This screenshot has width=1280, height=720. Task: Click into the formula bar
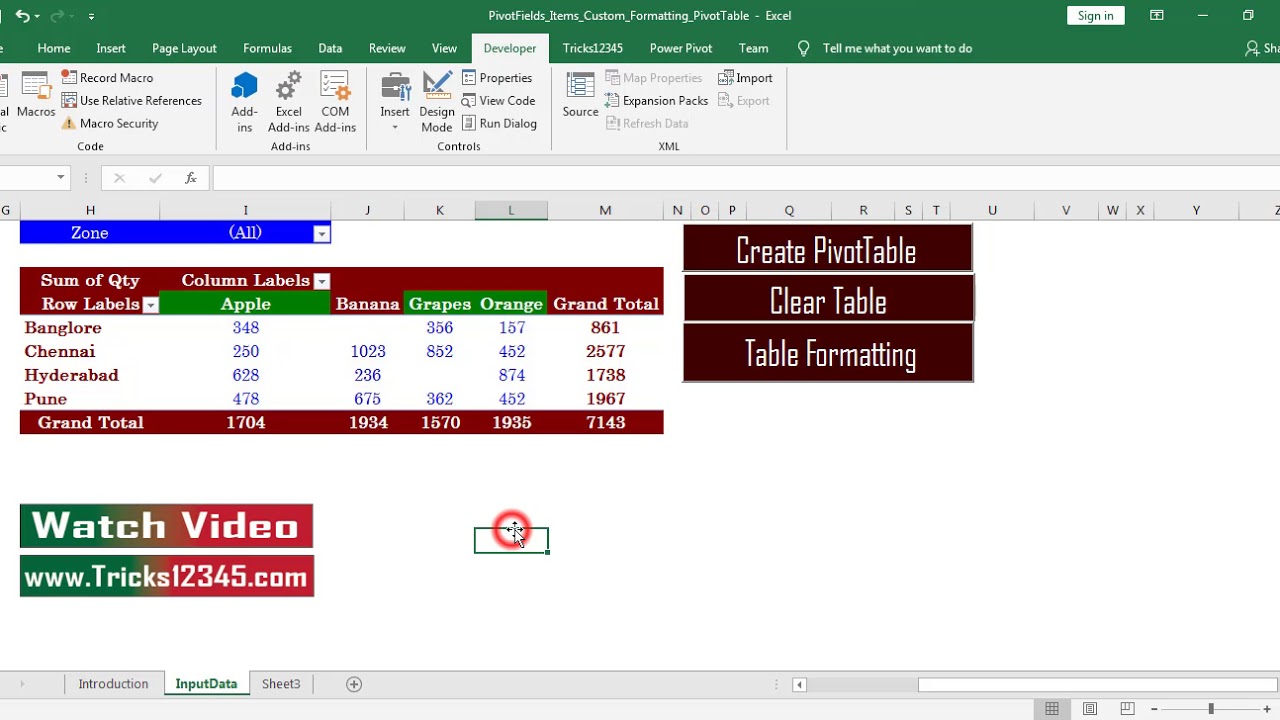click(745, 178)
